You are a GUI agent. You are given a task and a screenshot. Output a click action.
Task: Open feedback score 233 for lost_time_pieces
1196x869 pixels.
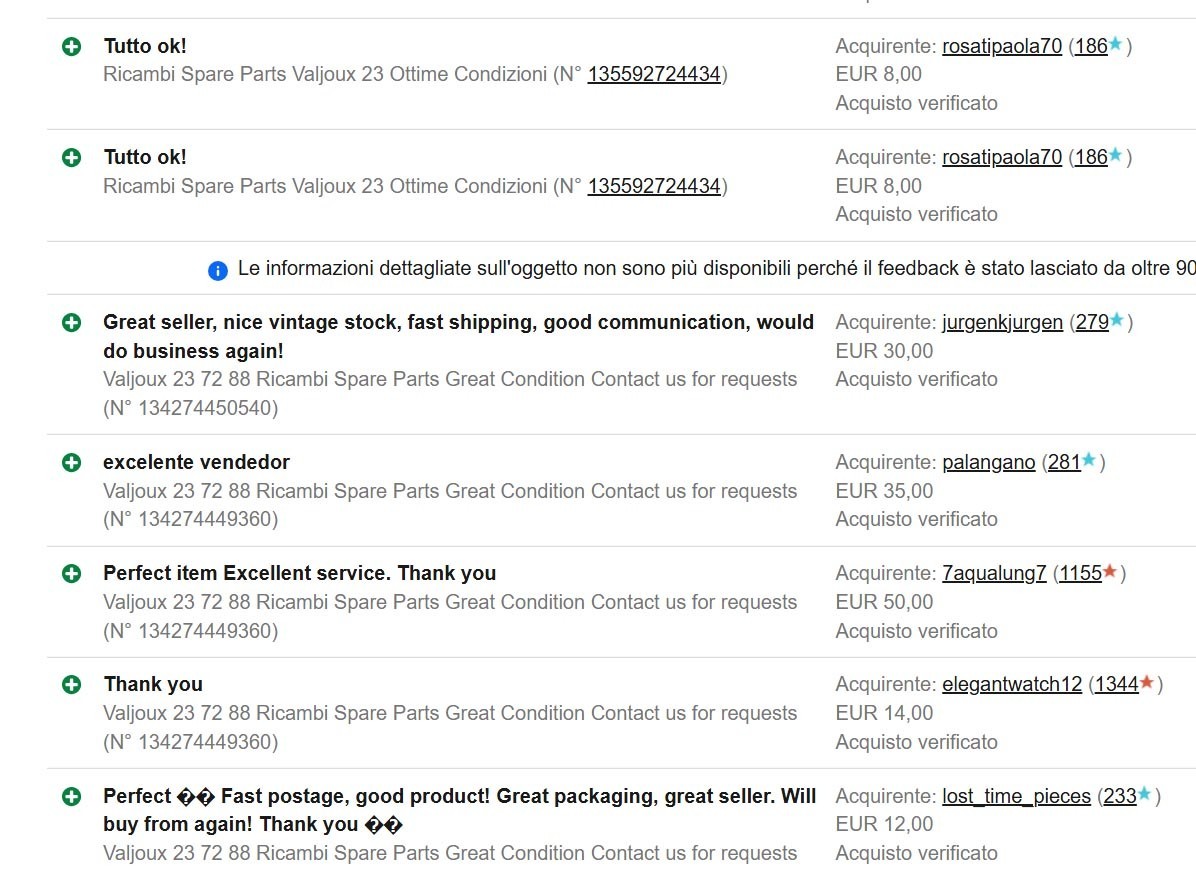click(x=1120, y=797)
